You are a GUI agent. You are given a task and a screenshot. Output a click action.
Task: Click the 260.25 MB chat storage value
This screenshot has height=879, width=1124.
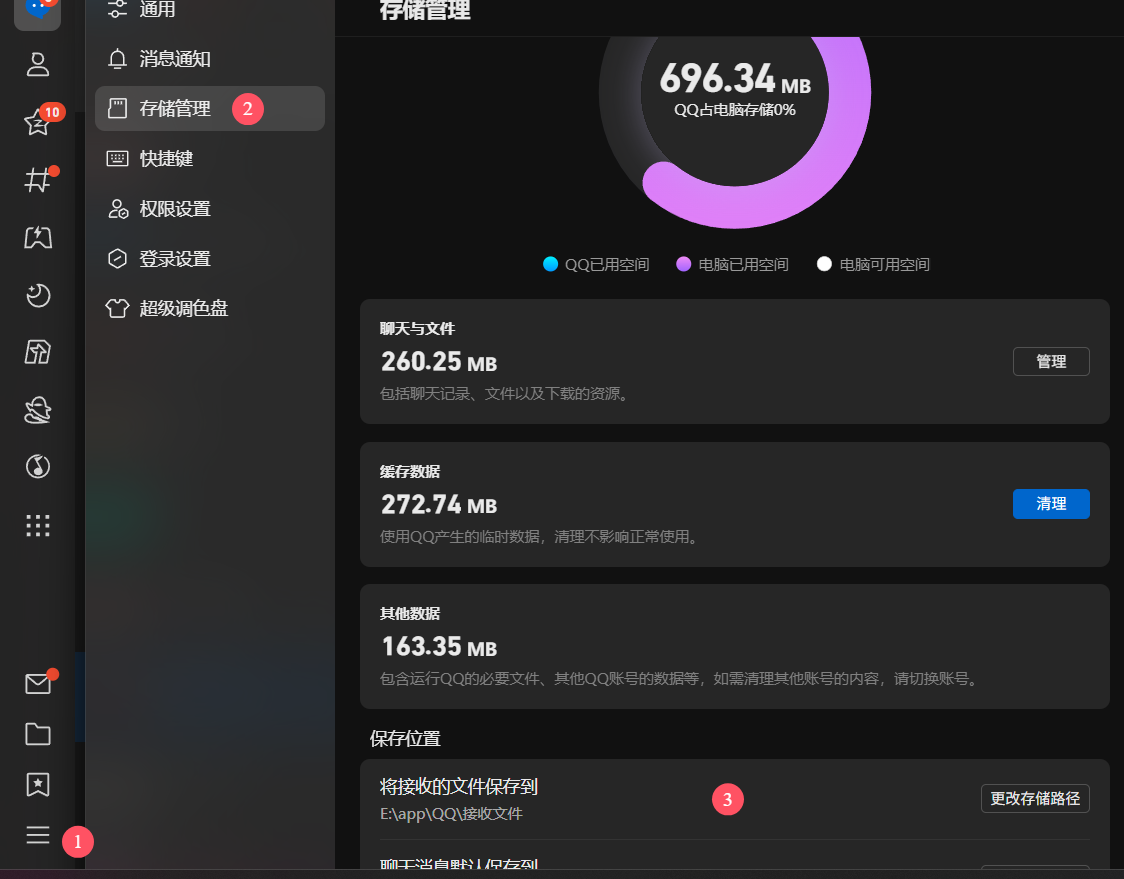click(439, 361)
